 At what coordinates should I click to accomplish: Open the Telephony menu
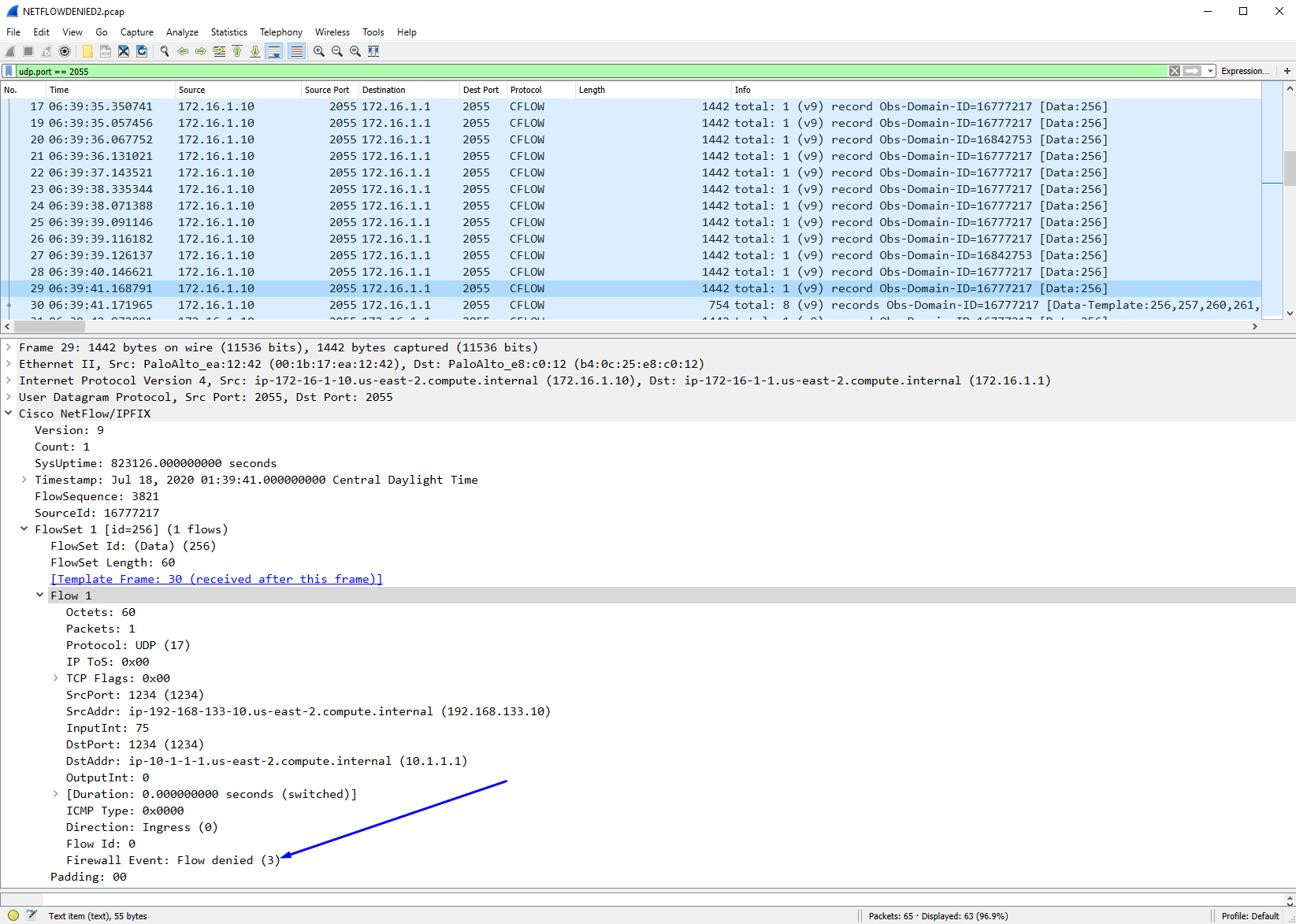pos(280,32)
